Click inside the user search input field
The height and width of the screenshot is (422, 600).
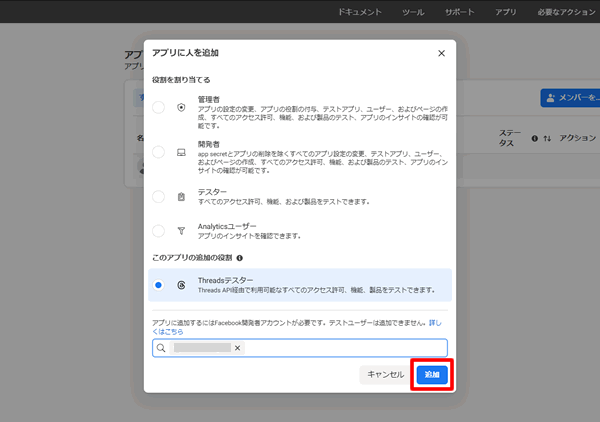coord(340,348)
